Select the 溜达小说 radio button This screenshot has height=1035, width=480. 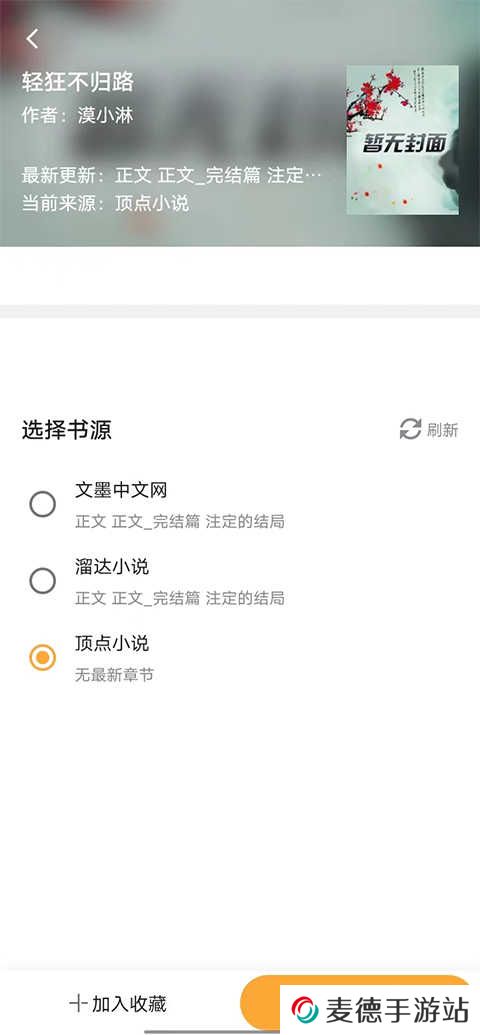[x=43, y=581]
